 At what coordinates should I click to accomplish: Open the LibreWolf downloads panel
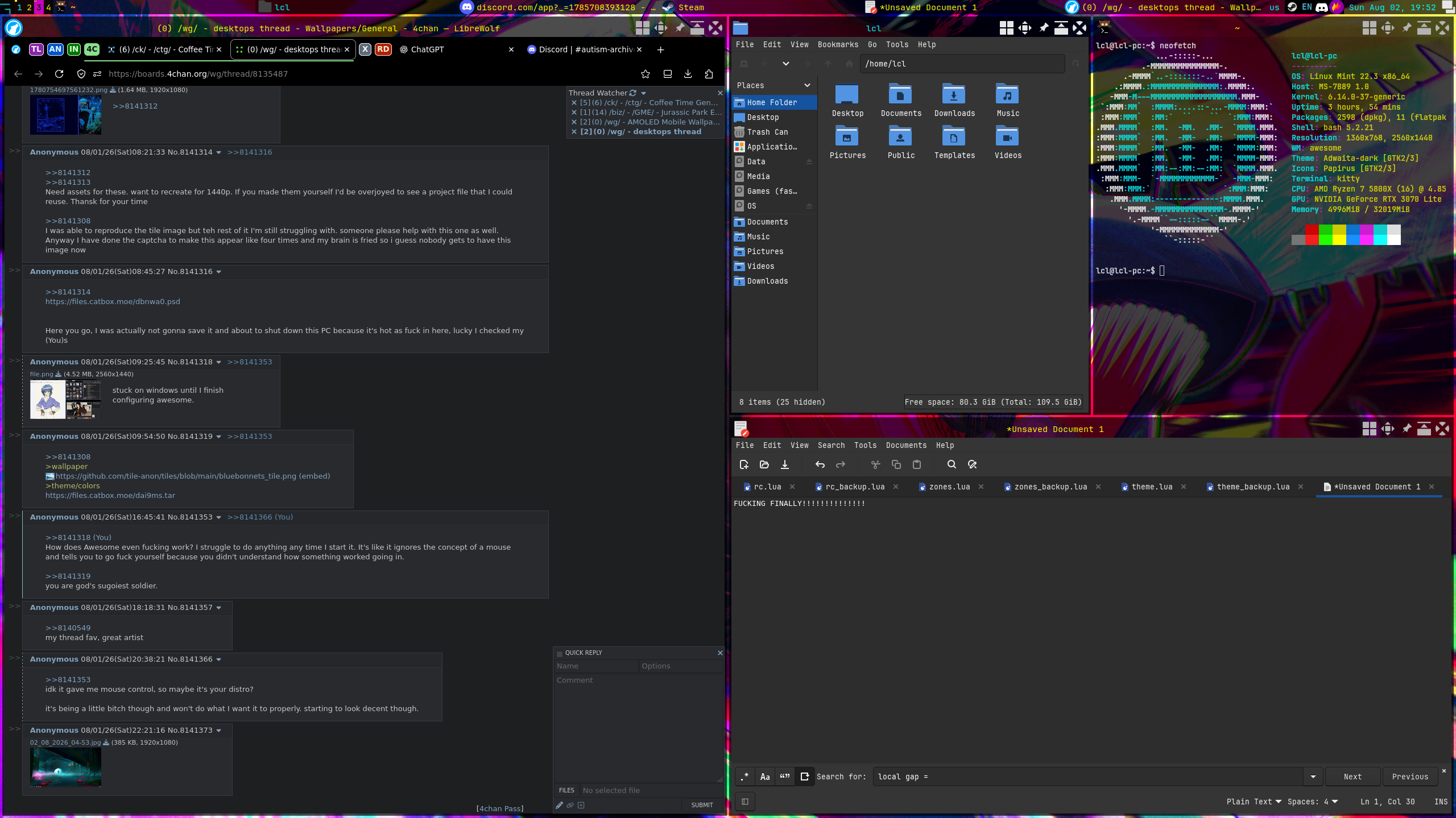pos(688,74)
